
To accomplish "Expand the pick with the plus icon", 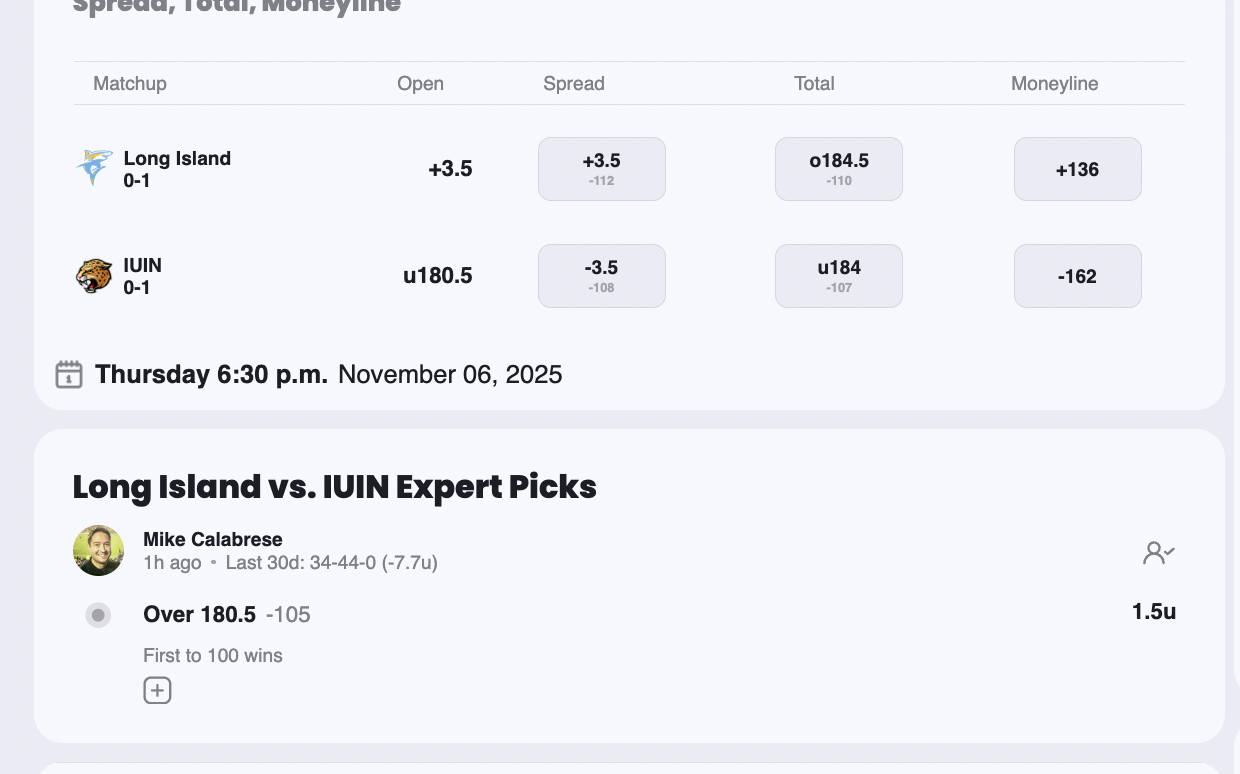I will (x=157, y=690).
